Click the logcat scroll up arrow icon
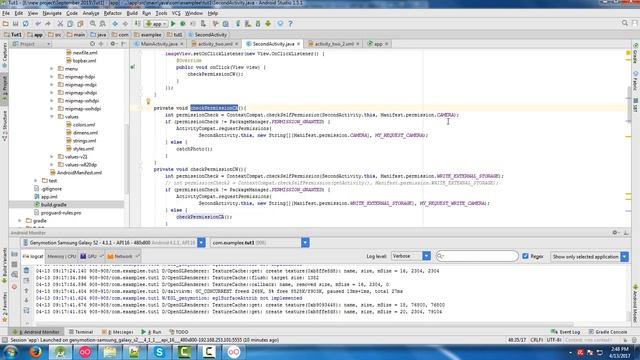 pyautogui.click(x=26, y=290)
